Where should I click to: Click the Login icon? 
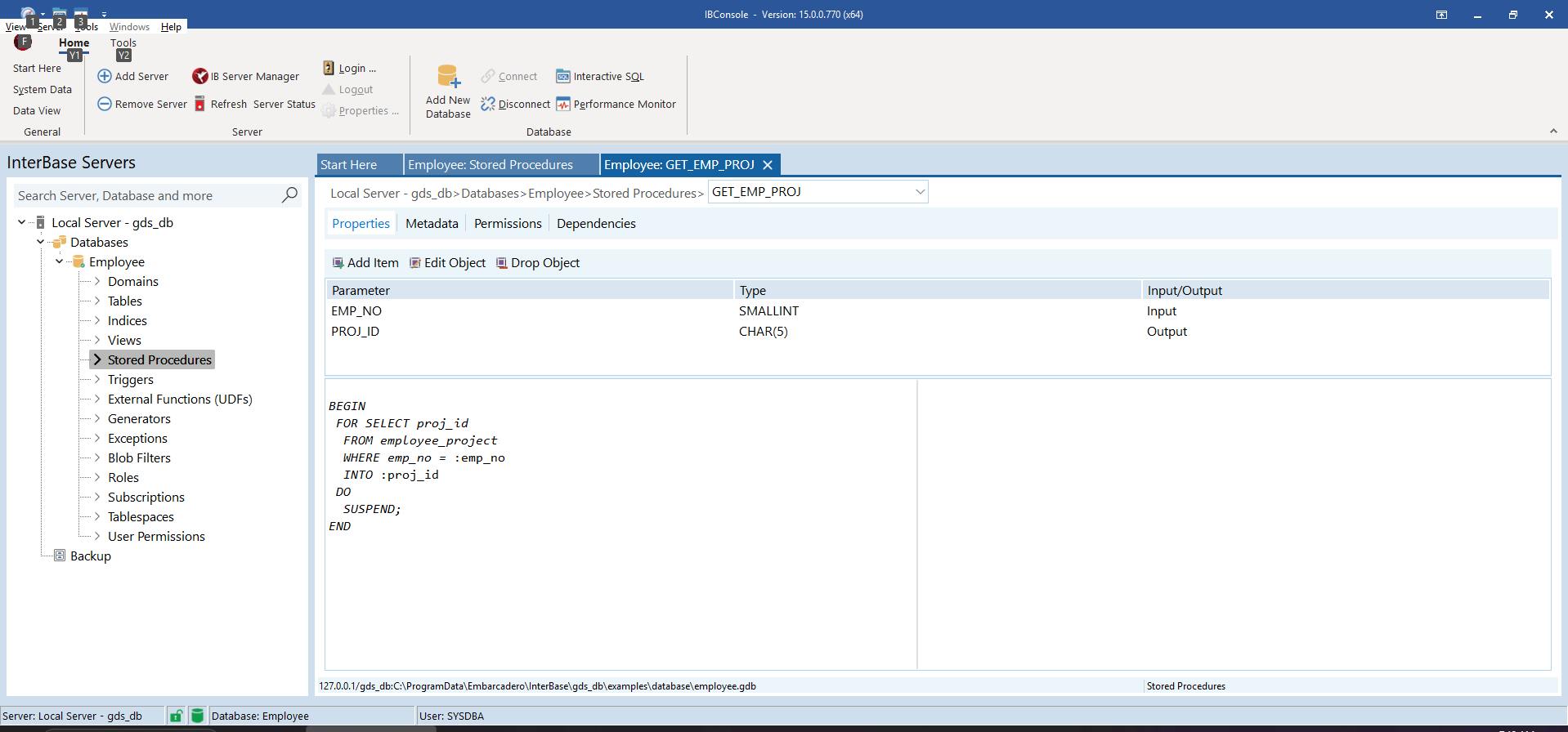coord(329,68)
